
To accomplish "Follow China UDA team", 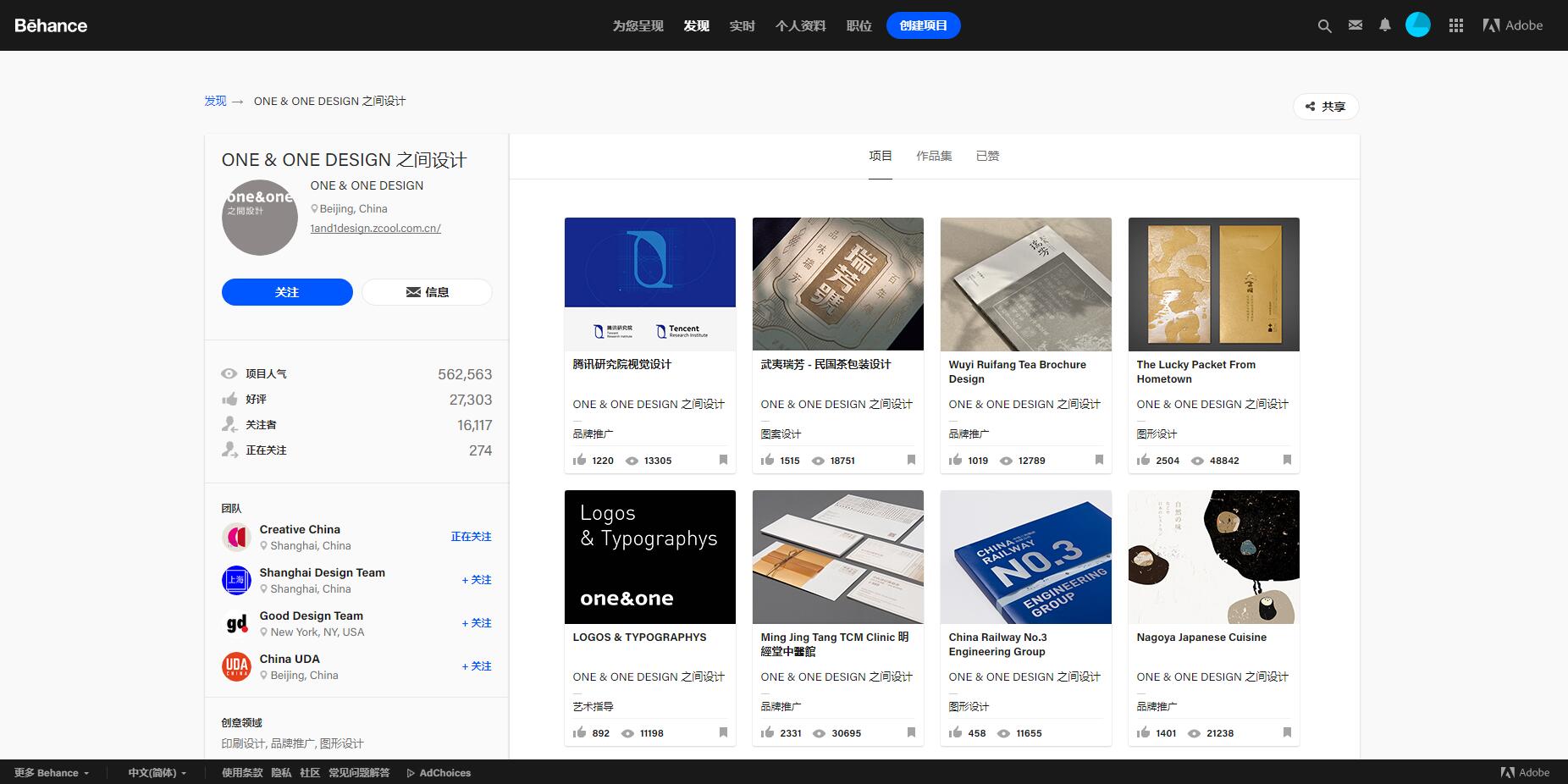I will (477, 666).
